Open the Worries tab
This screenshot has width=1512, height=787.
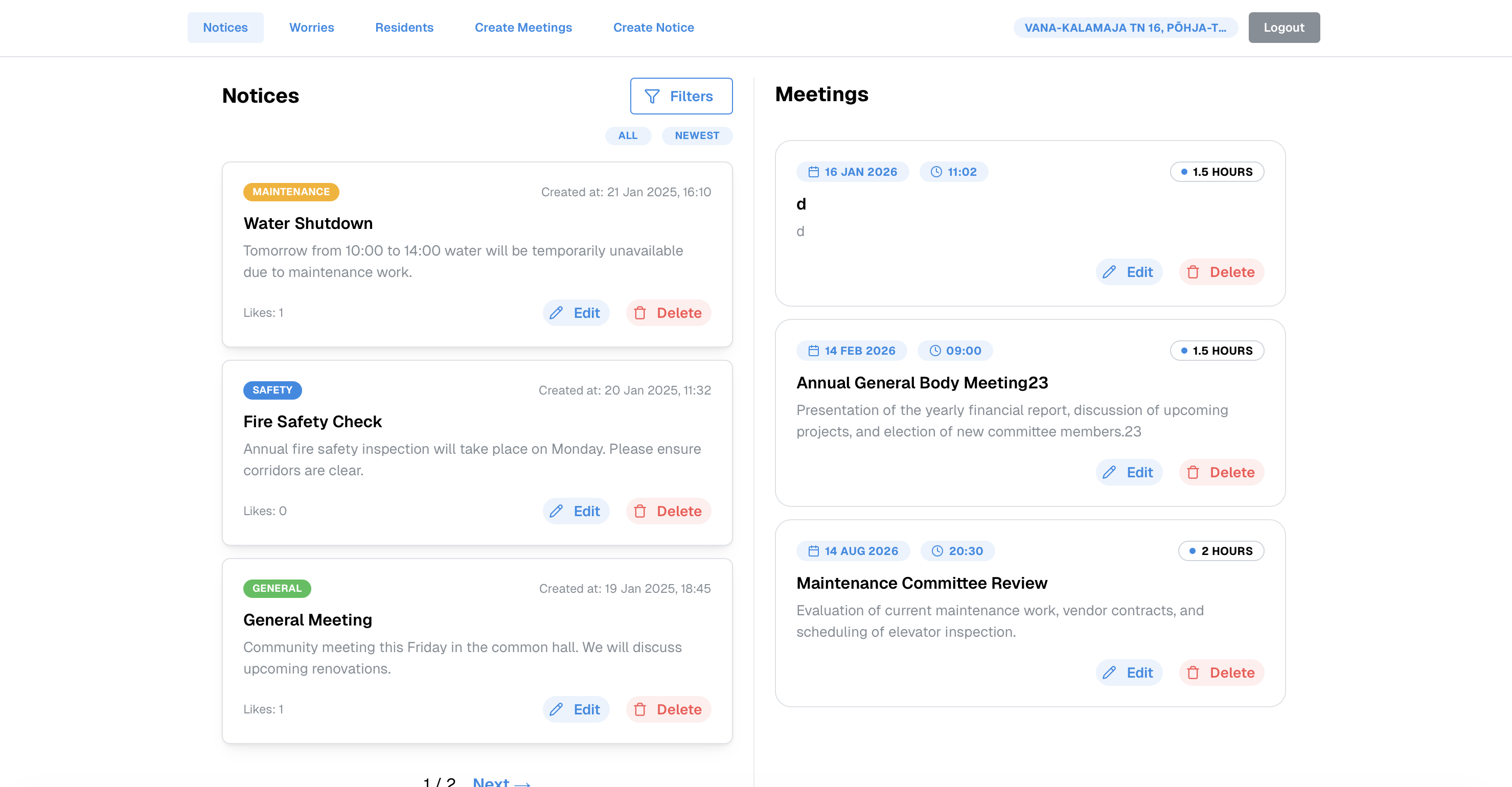point(311,28)
